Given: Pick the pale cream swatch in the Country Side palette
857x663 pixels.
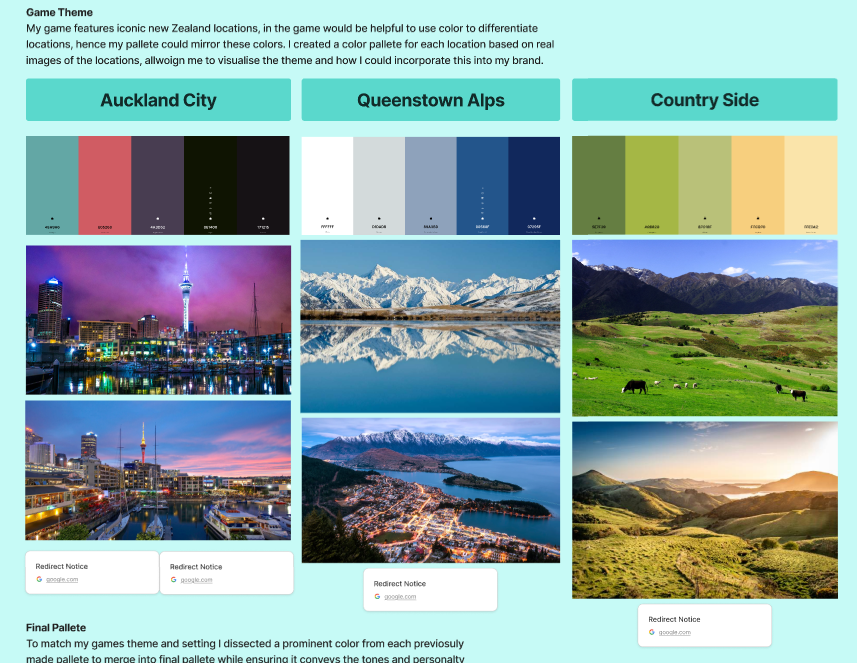Looking at the screenshot, I should click(811, 185).
